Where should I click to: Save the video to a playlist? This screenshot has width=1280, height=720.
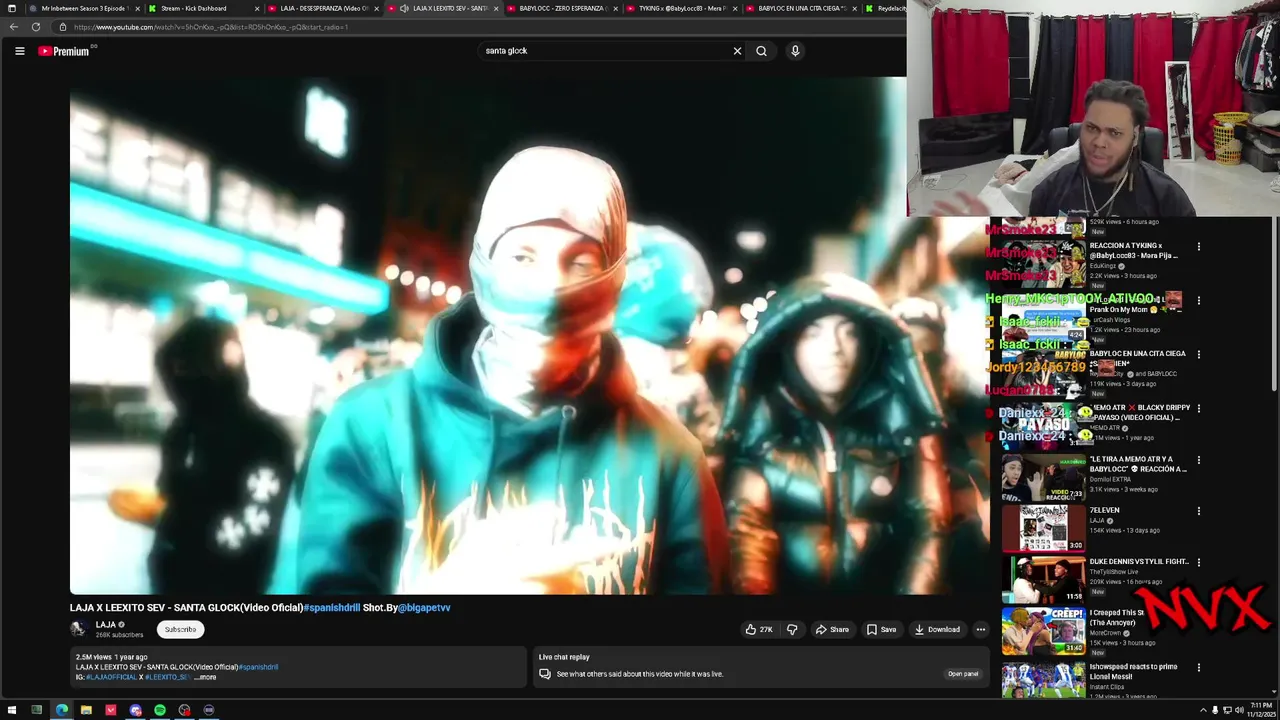(x=881, y=629)
